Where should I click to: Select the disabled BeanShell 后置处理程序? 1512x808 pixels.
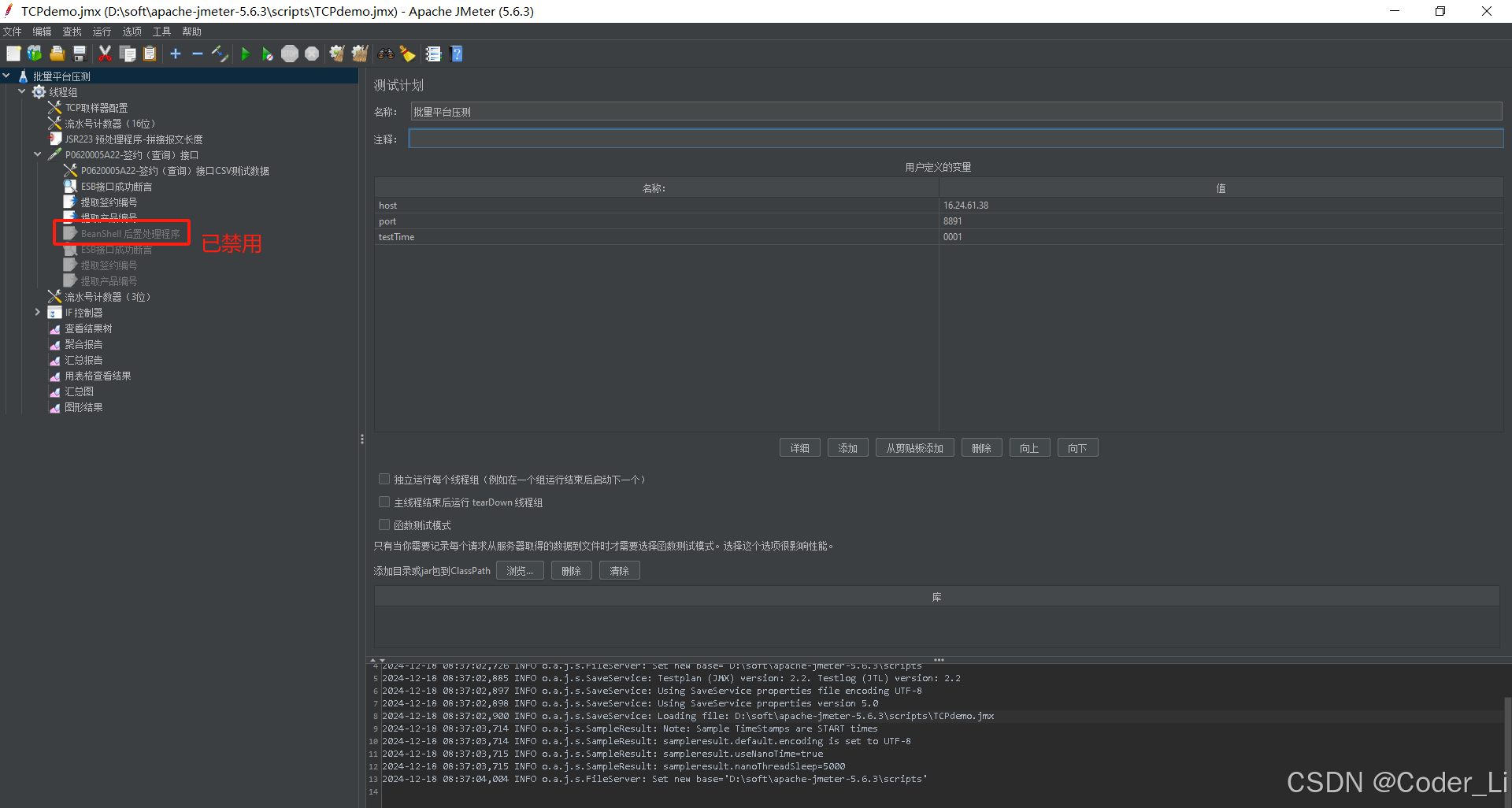click(x=130, y=234)
